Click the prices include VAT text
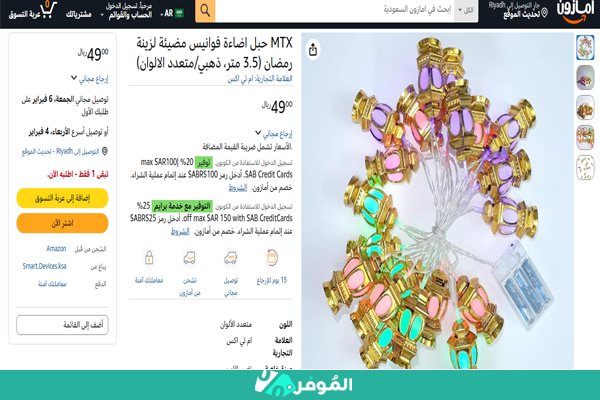 pyautogui.click(x=247, y=147)
